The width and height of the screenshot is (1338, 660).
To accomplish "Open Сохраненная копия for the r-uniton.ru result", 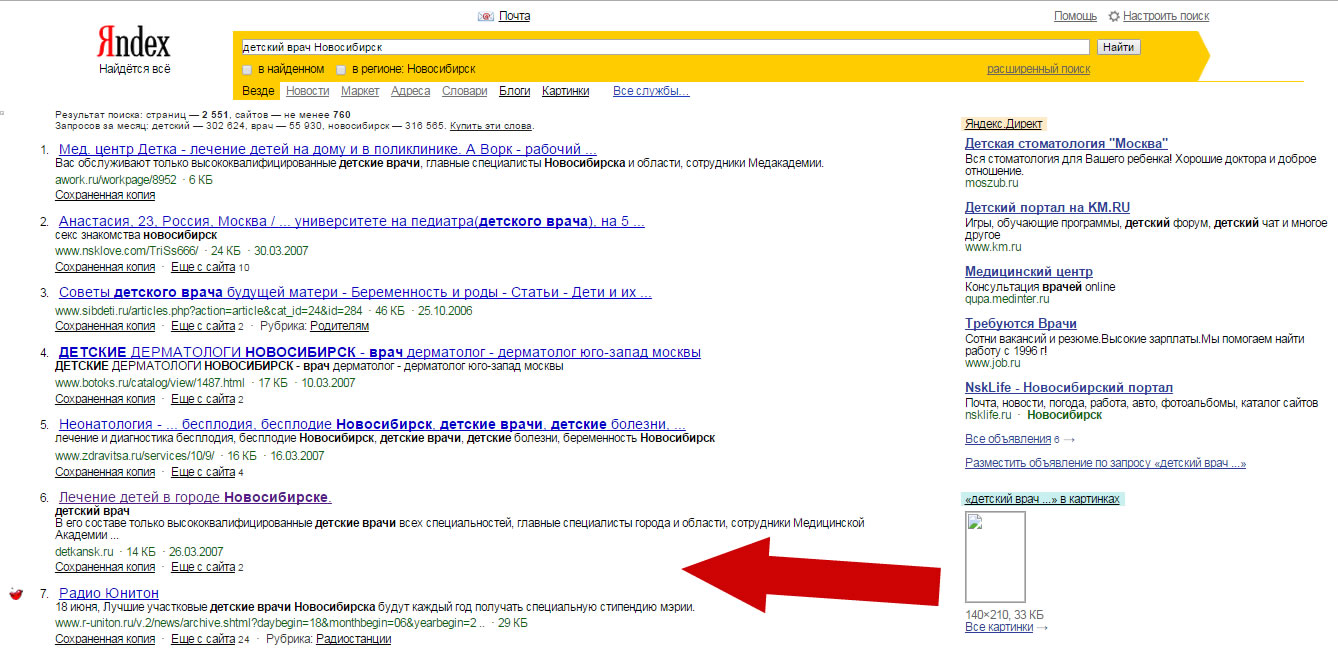I will [x=105, y=639].
